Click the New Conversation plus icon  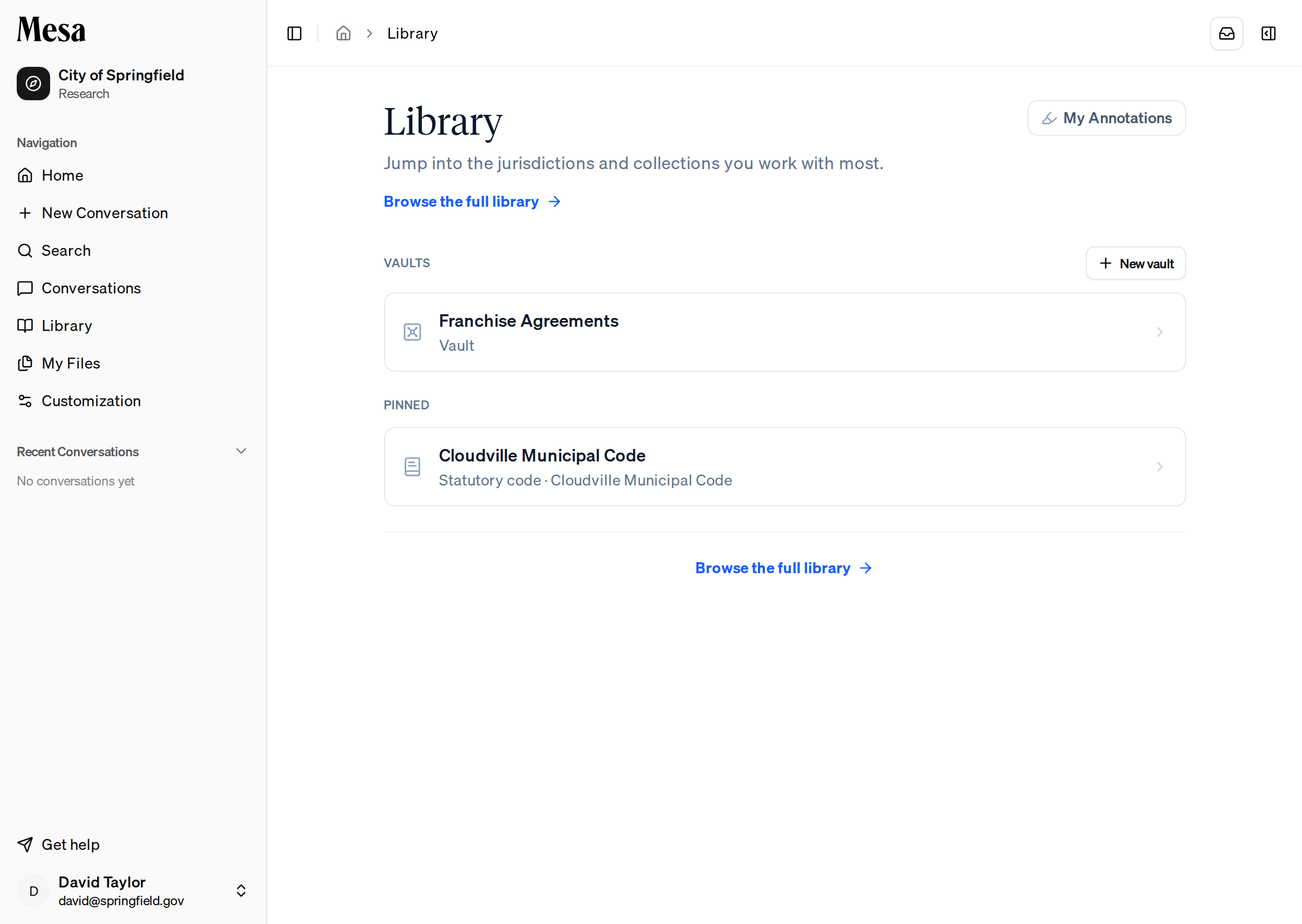(25, 213)
